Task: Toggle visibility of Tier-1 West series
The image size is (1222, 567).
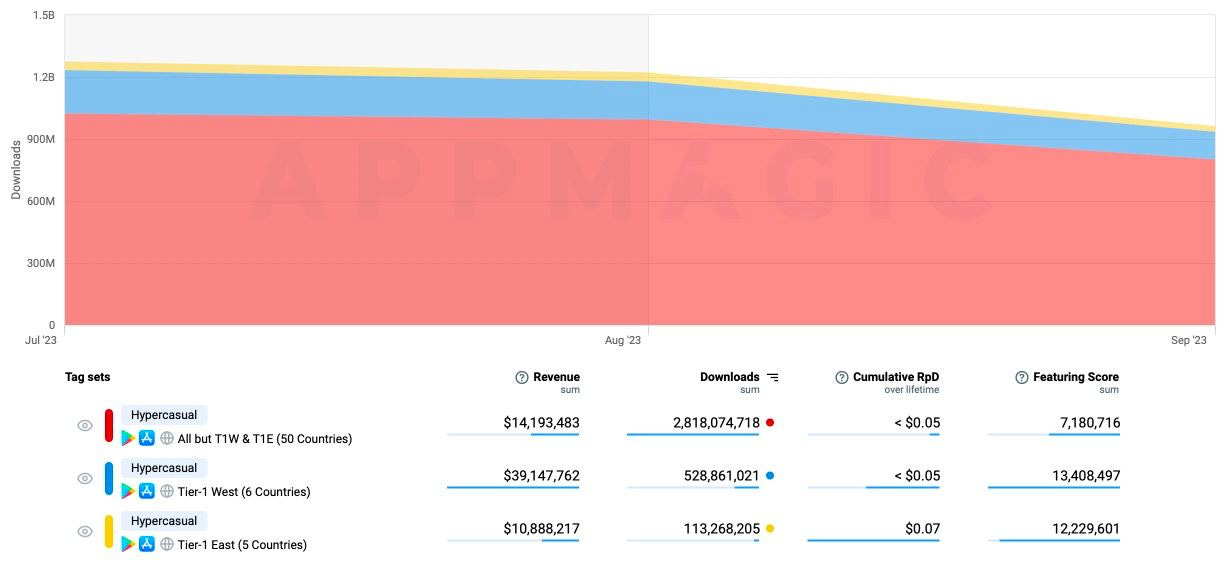Action: pos(85,479)
